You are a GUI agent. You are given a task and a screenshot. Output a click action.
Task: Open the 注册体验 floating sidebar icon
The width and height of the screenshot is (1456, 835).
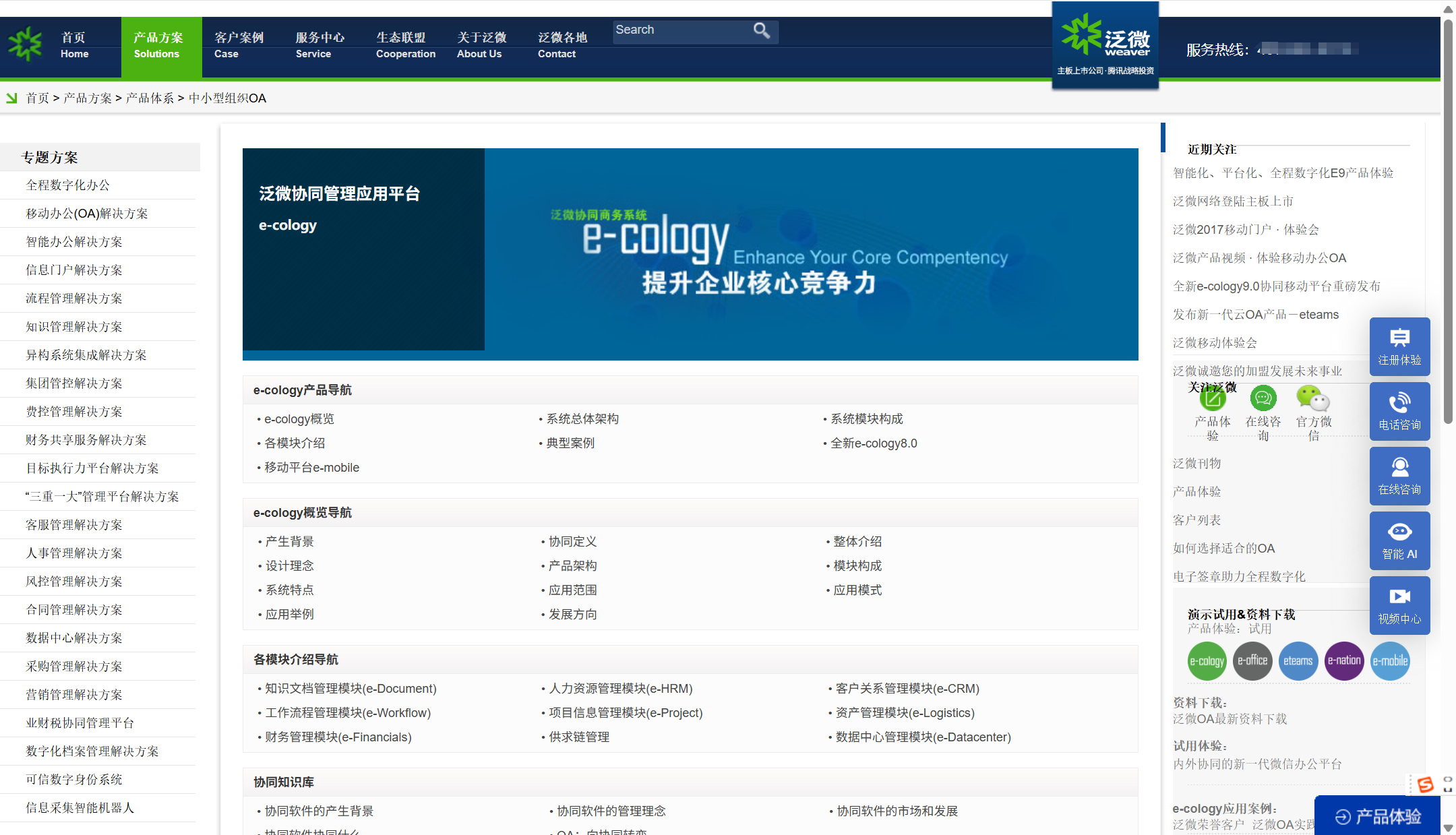(x=1400, y=346)
